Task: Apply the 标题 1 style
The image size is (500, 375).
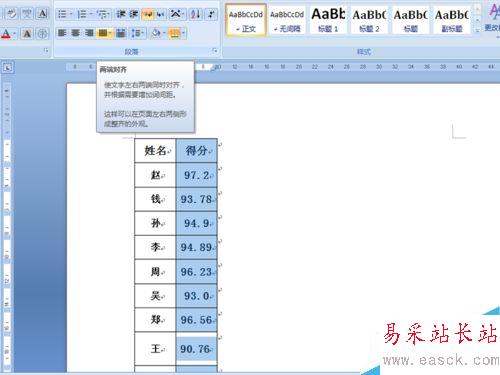Action: pos(328,20)
